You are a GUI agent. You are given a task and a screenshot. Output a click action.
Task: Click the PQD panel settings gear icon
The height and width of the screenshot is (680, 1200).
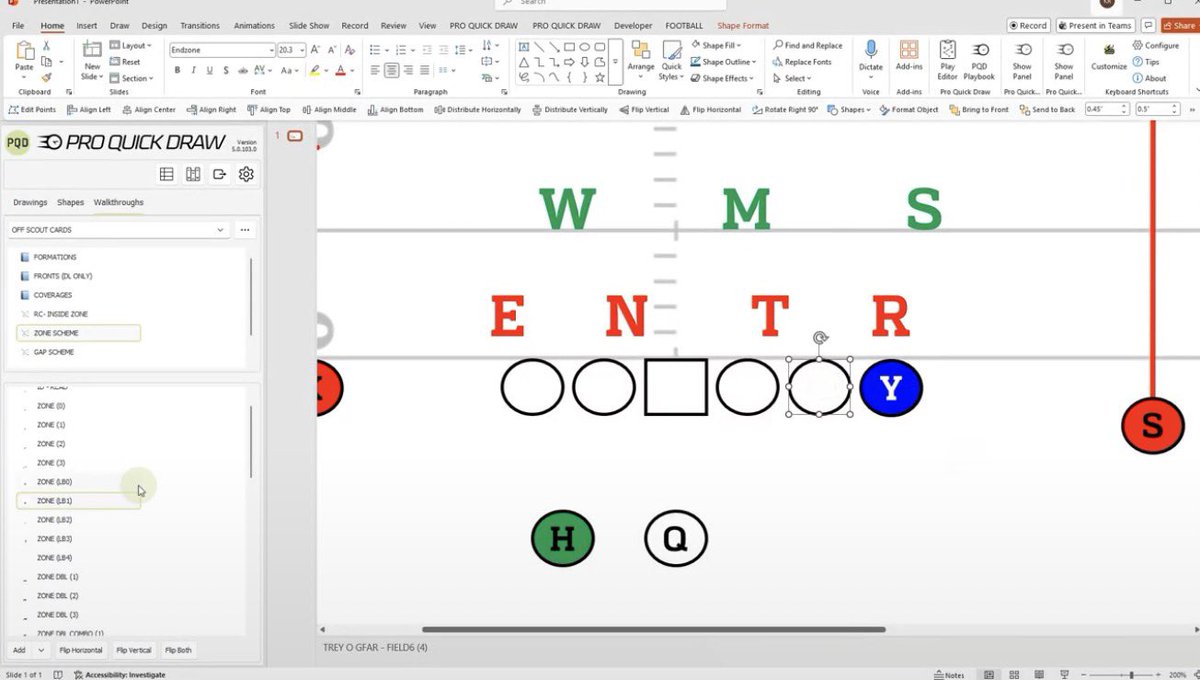coord(246,174)
